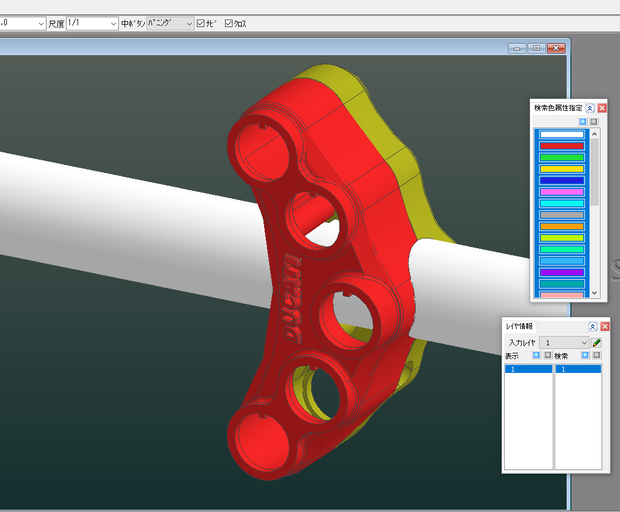Toggle the ﾅﾋﾞ checkbox
Viewport: 620px width, 512px height.
click(201, 23)
